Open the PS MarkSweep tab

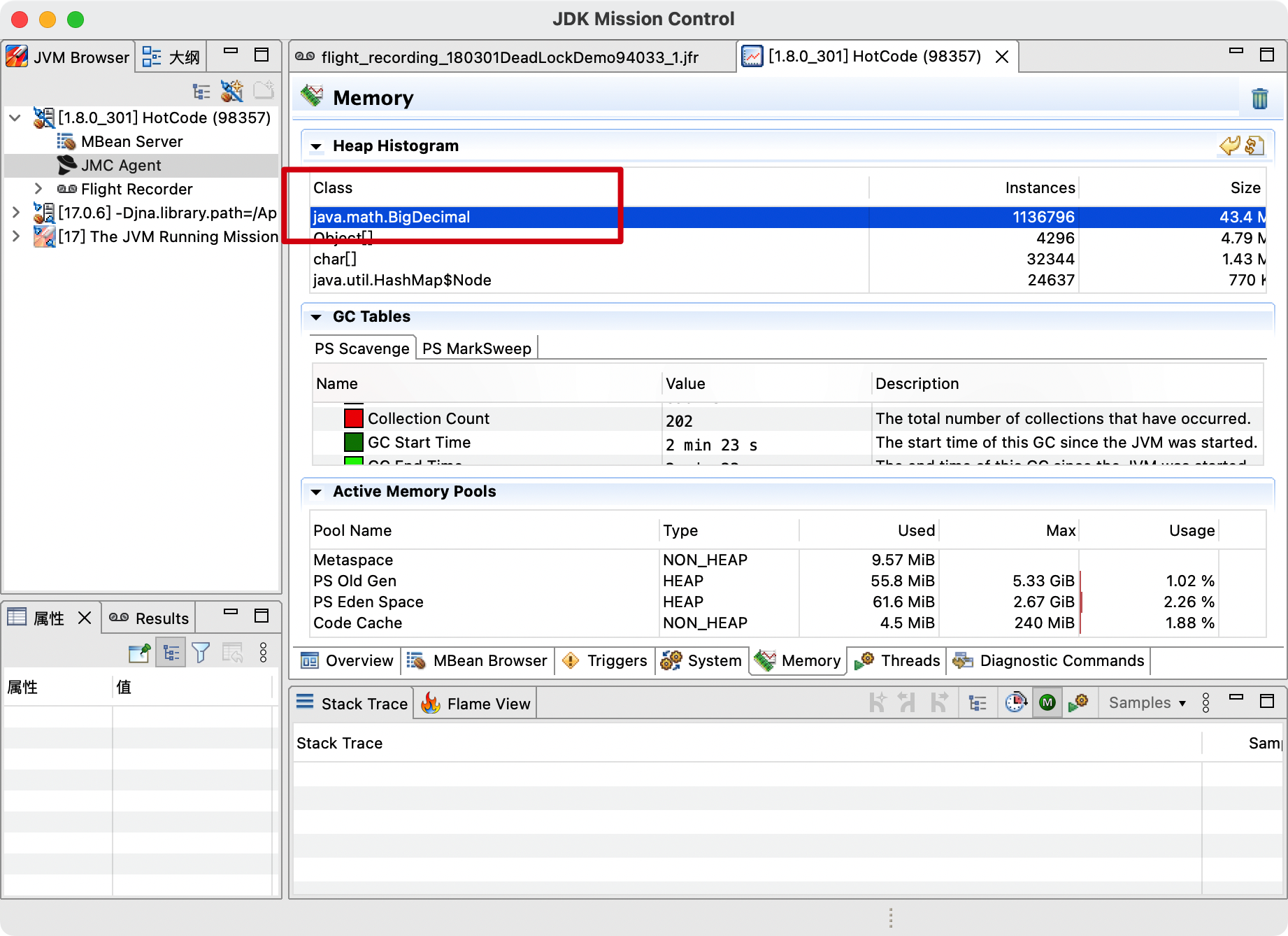[476, 348]
